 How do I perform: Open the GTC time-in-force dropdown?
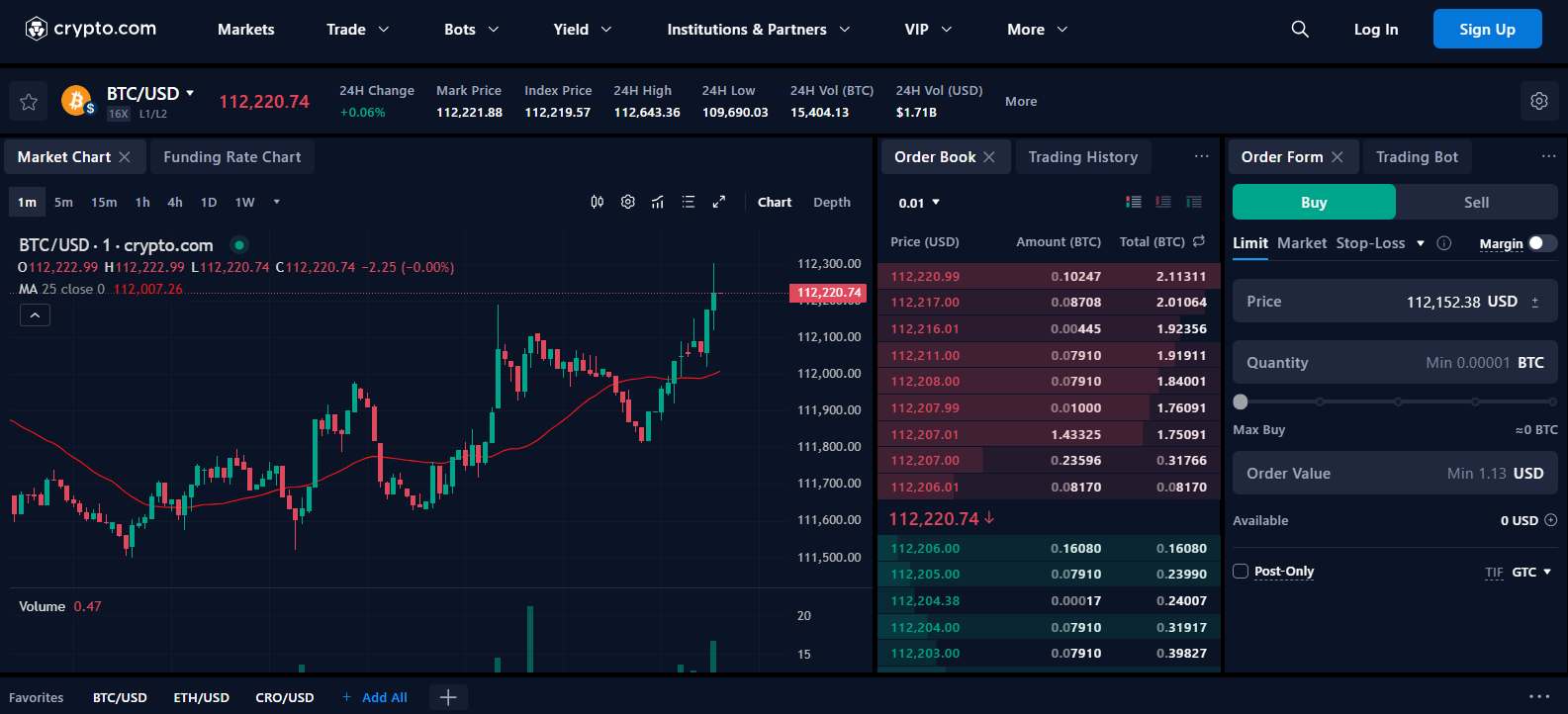[1531, 572]
